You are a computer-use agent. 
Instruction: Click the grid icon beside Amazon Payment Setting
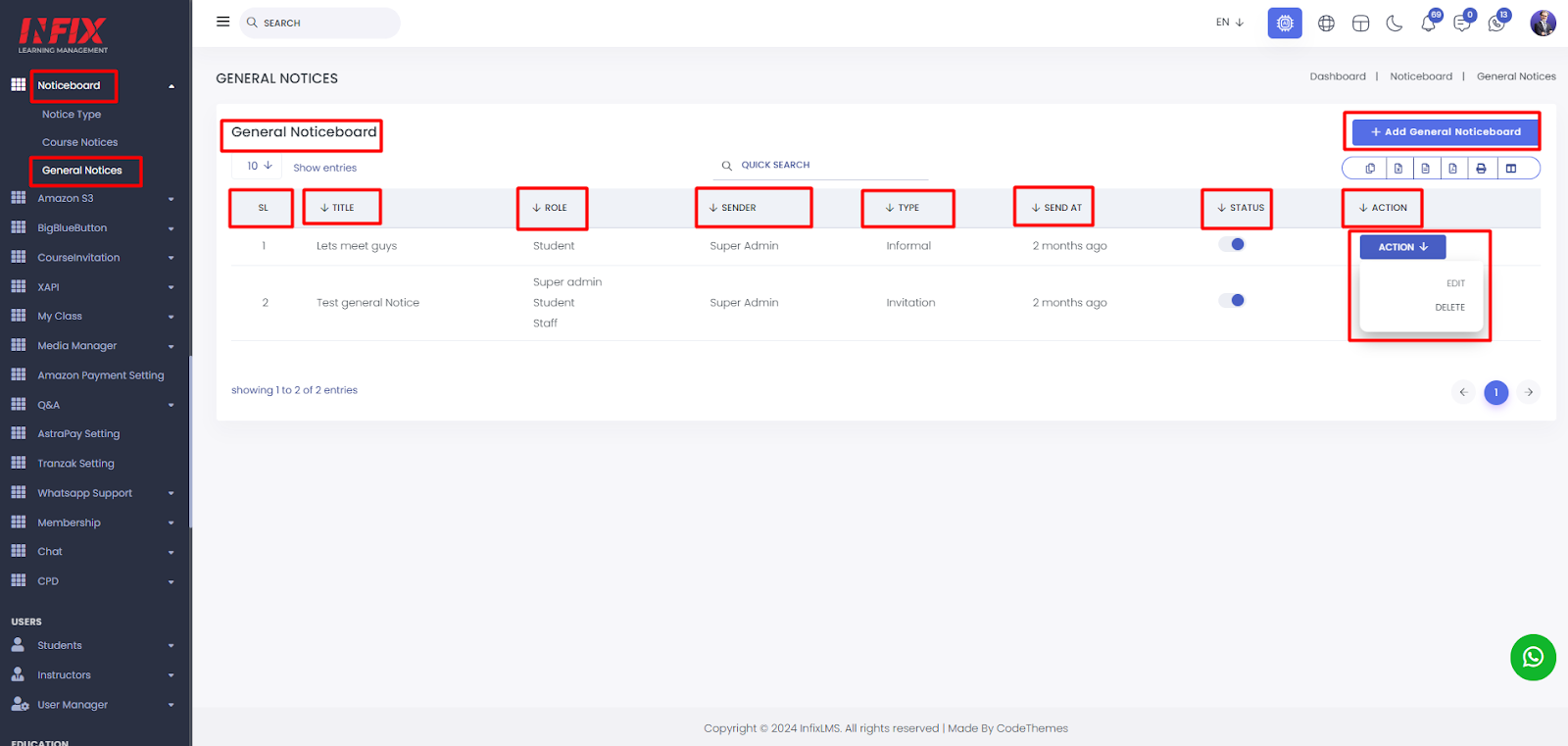point(18,374)
